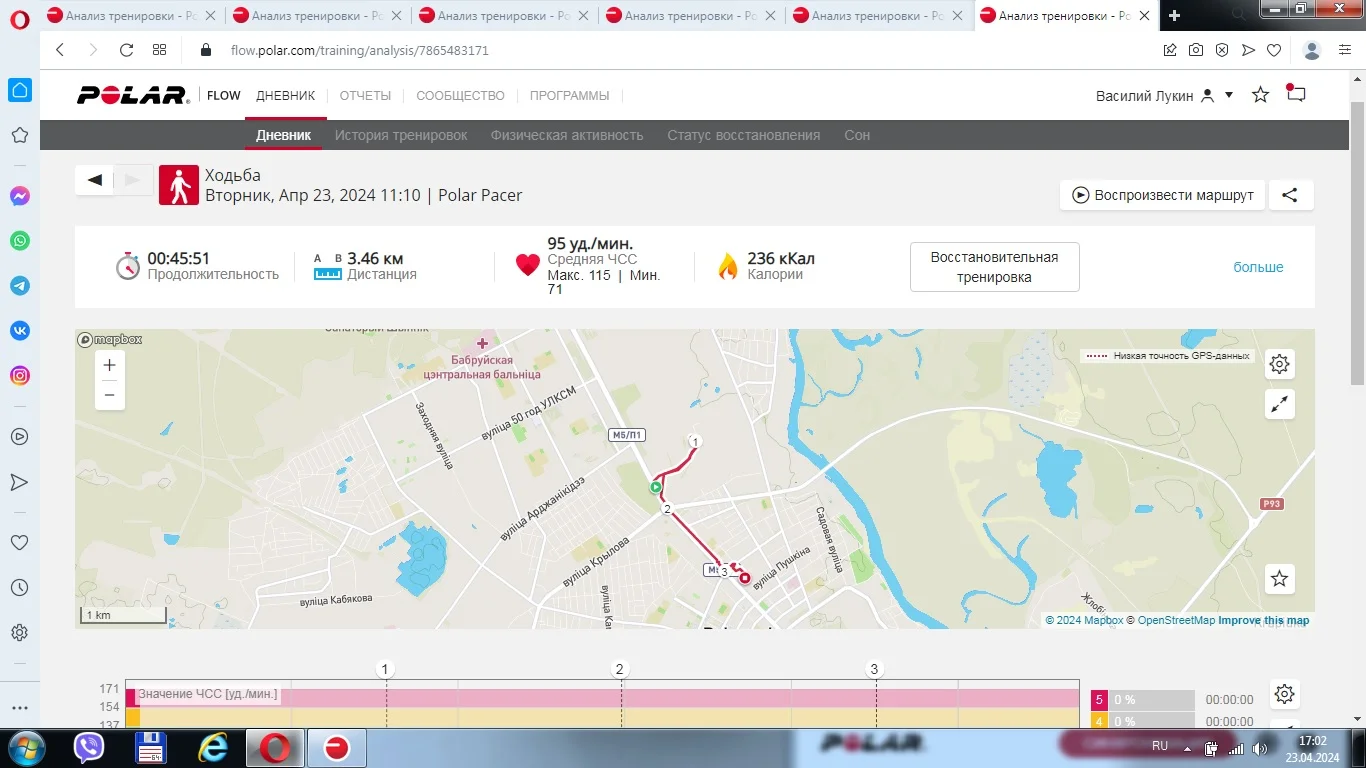Click the zone 4 orange color swatch
Screen dimensions: 1366x768
point(1099,721)
